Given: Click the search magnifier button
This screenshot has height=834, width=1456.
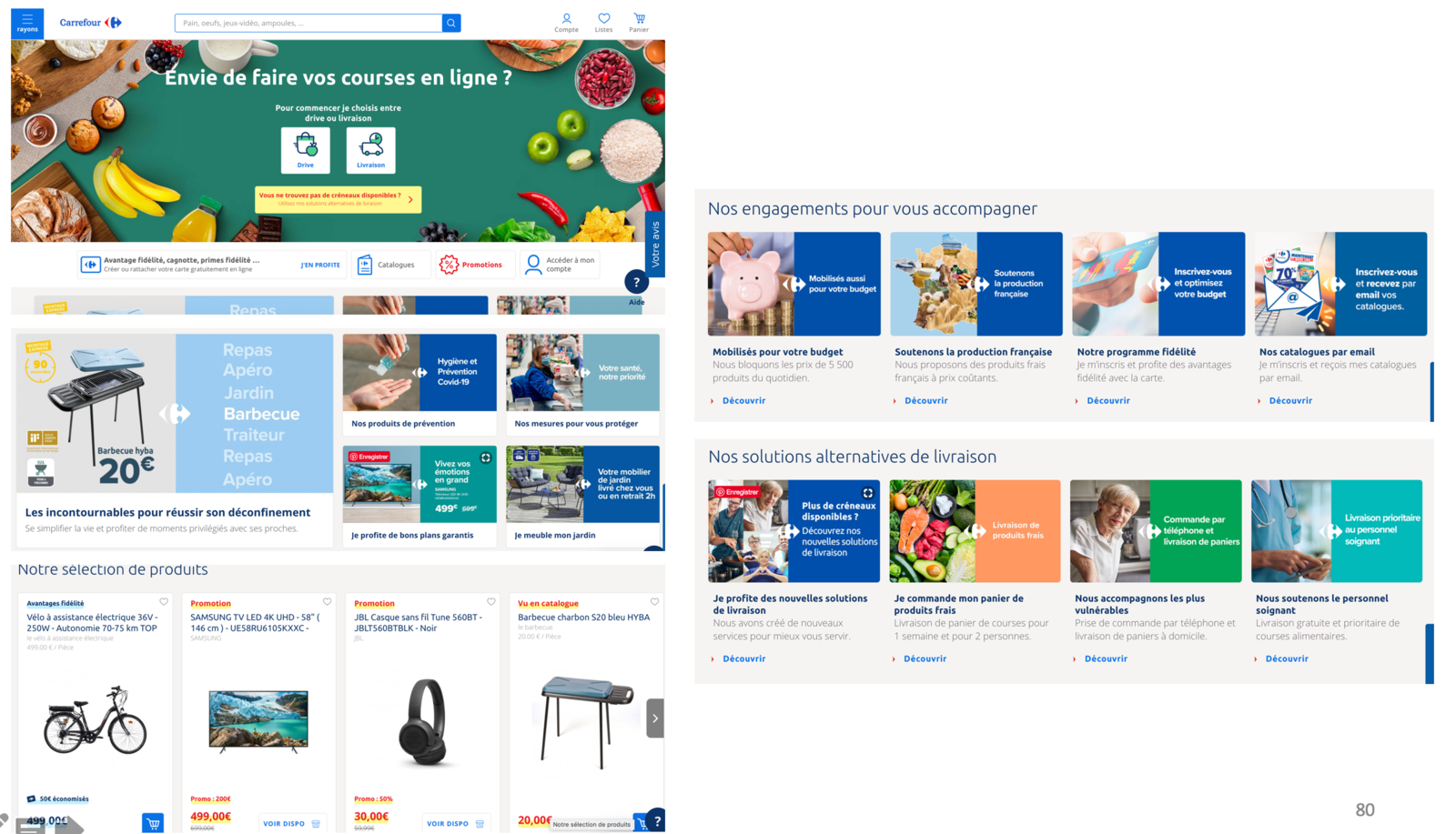Looking at the screenshot, I should [451, 23].
